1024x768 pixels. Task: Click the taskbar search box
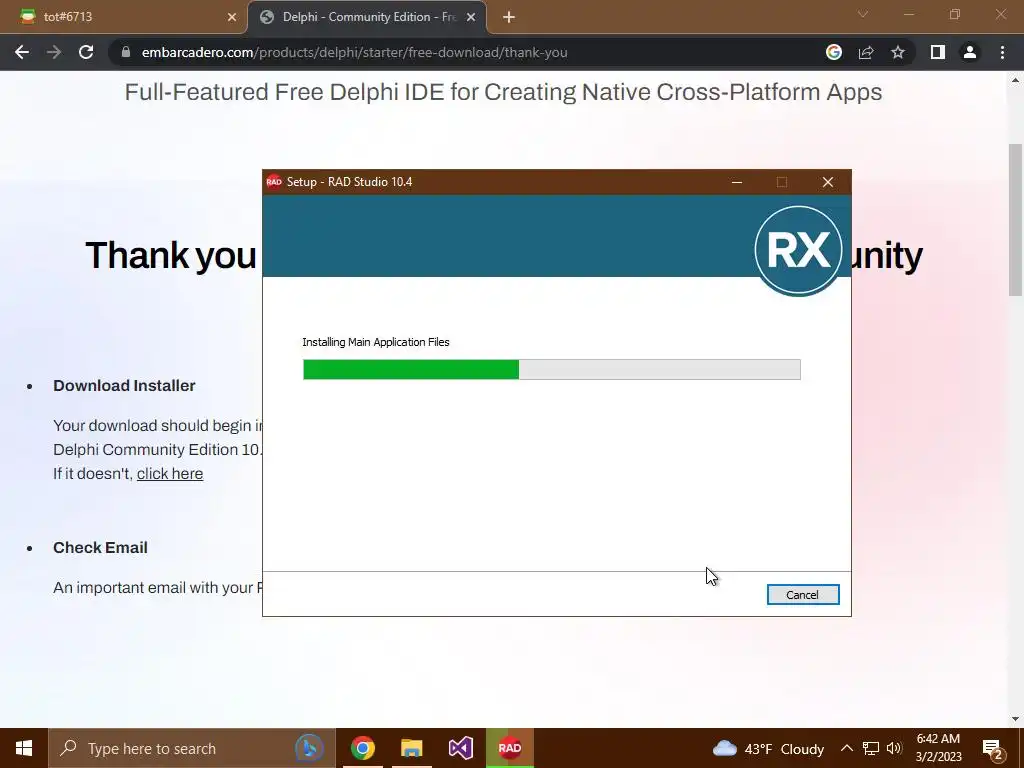coord(191,748)
